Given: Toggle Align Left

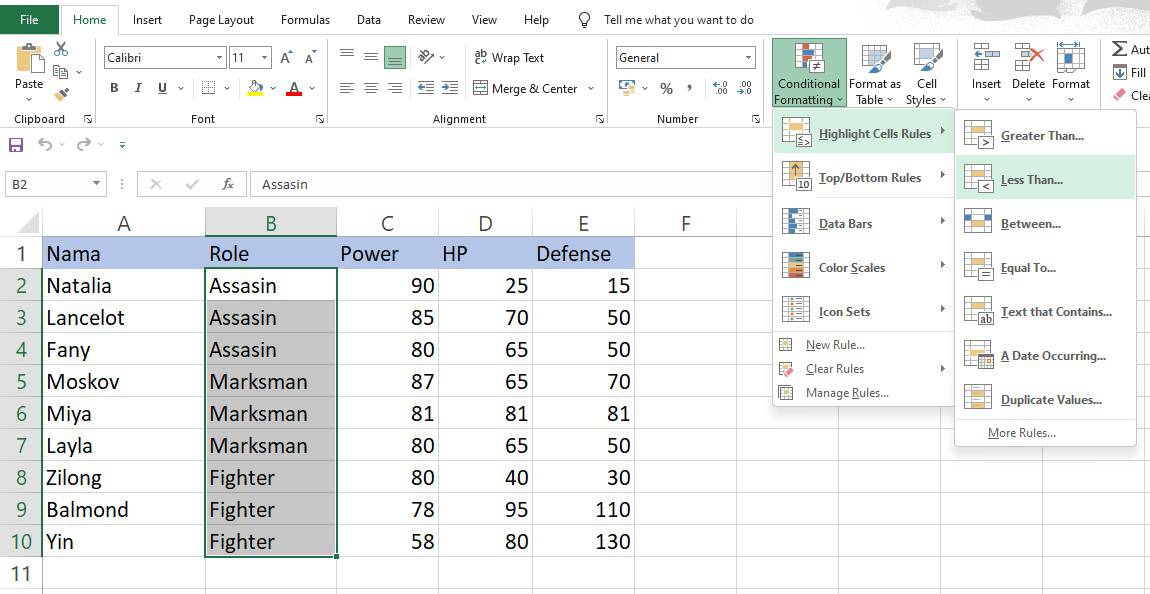Looking at the screenshot, I should tap(347, 88).
